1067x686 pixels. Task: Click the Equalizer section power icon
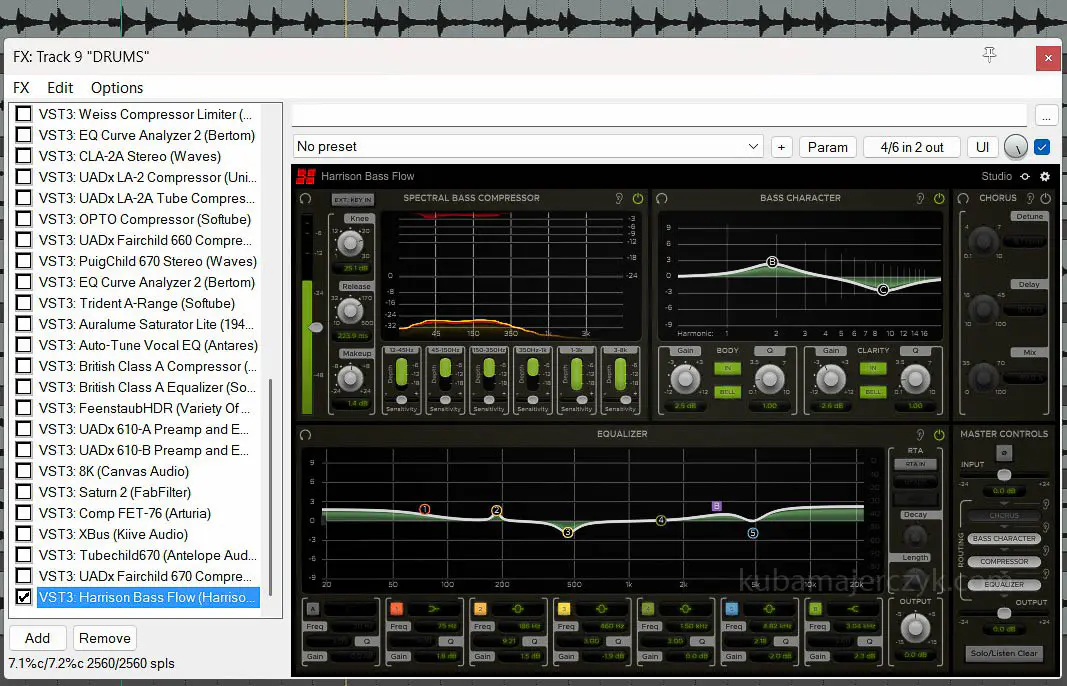tap(939, 435)
